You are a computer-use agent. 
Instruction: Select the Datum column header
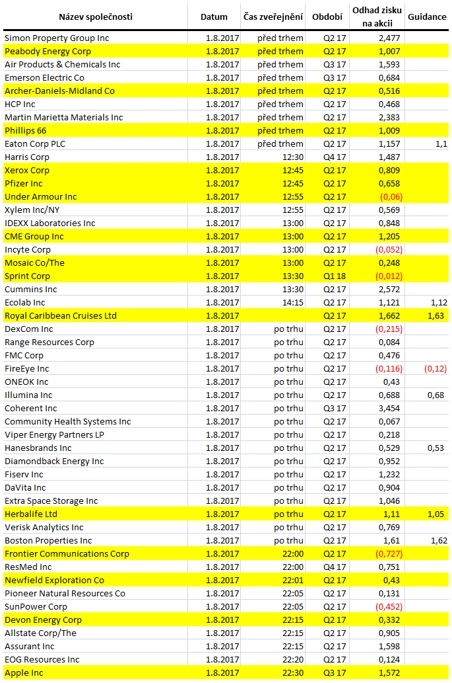pos(214,17)
